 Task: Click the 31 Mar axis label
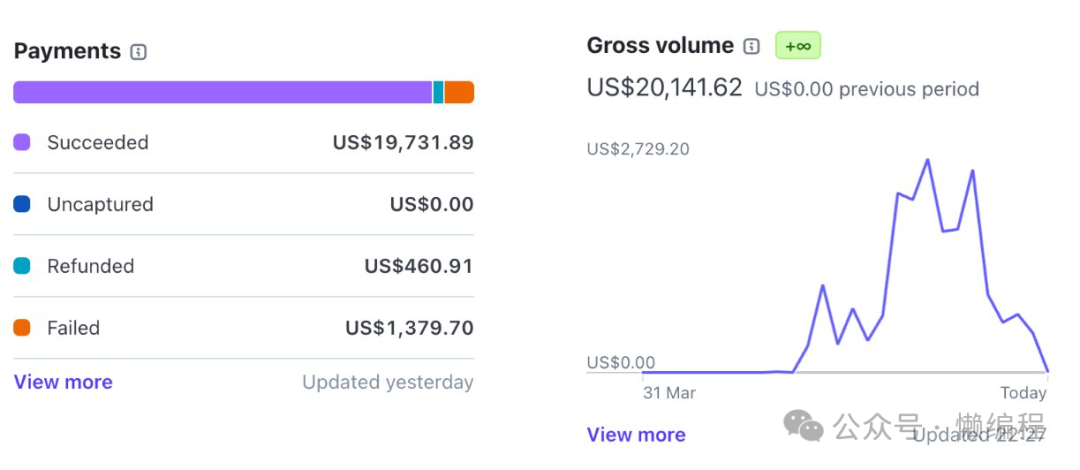pos(669,393)
